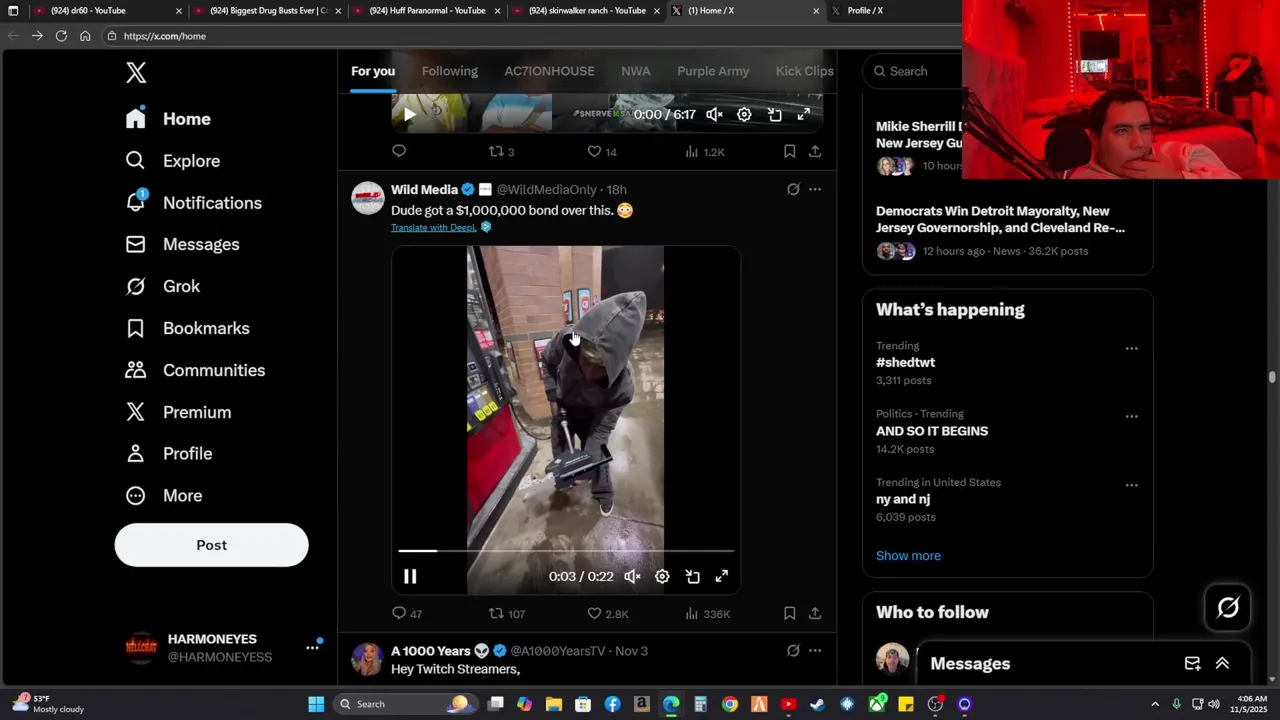Open floating Grok button
This screenshot has height=720, width=1280.
click(x=1228, y=607)
